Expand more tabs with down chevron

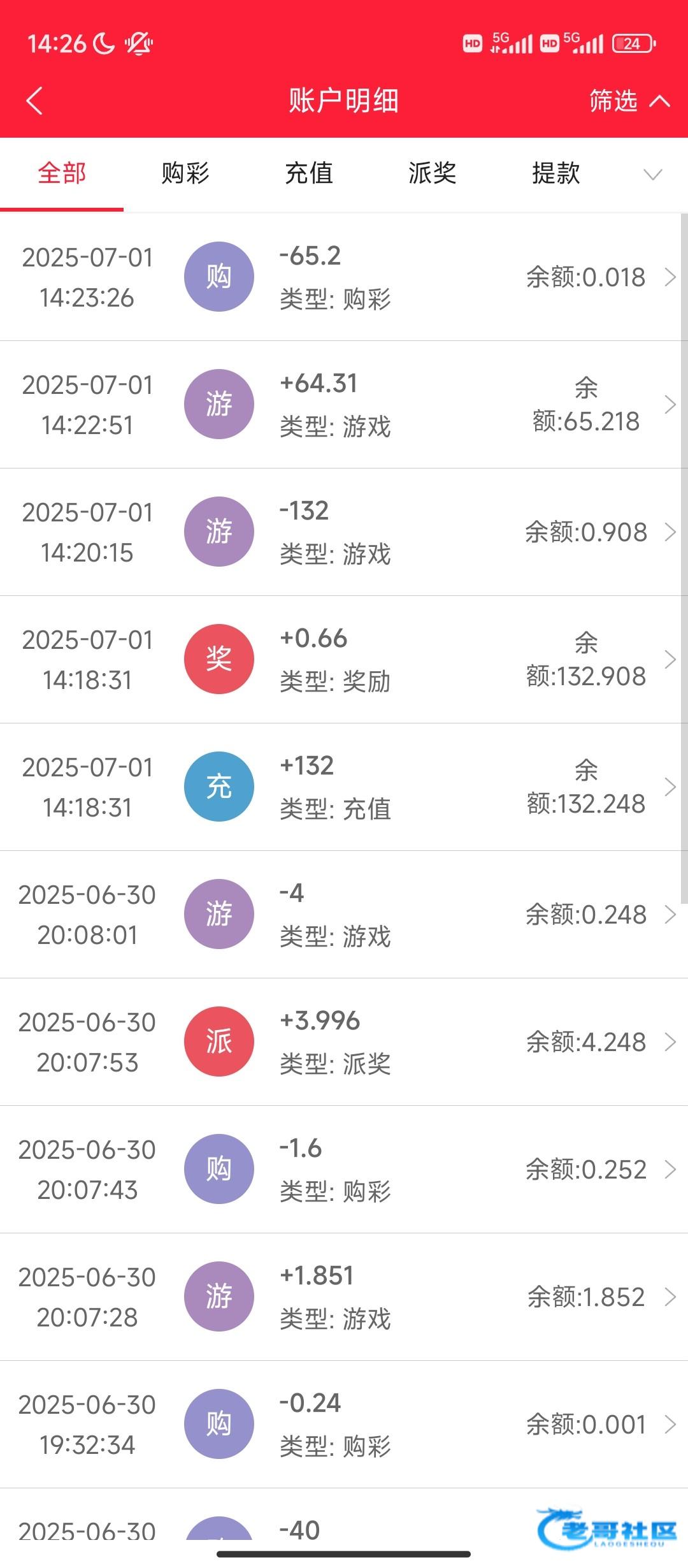coord(652,174)
